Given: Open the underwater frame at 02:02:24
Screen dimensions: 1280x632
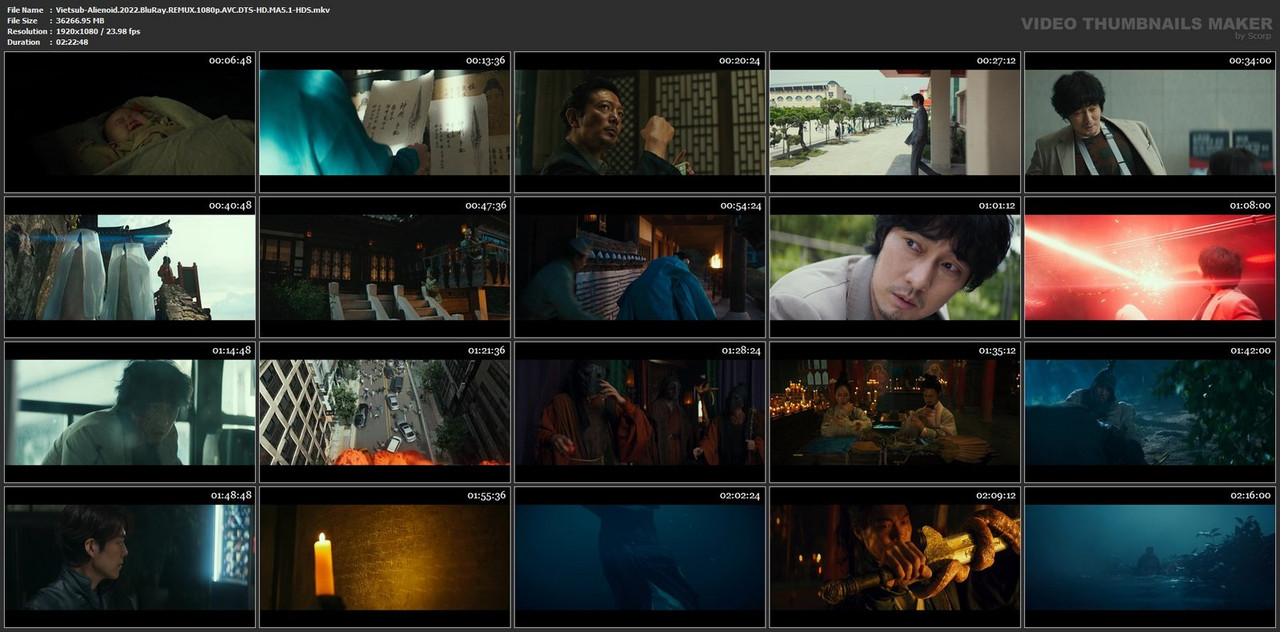Looking at the screenshot, I should 640,557.
